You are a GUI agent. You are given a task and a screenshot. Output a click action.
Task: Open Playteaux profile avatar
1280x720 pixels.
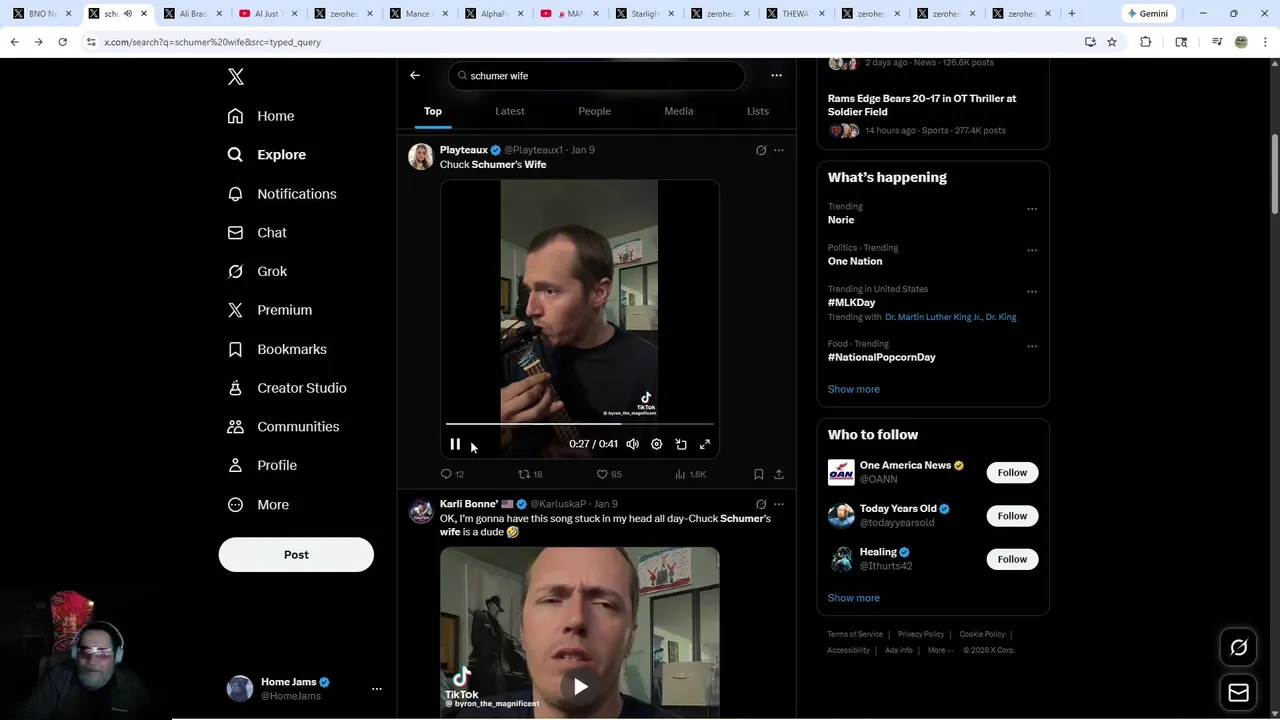(x=421, y=157)
